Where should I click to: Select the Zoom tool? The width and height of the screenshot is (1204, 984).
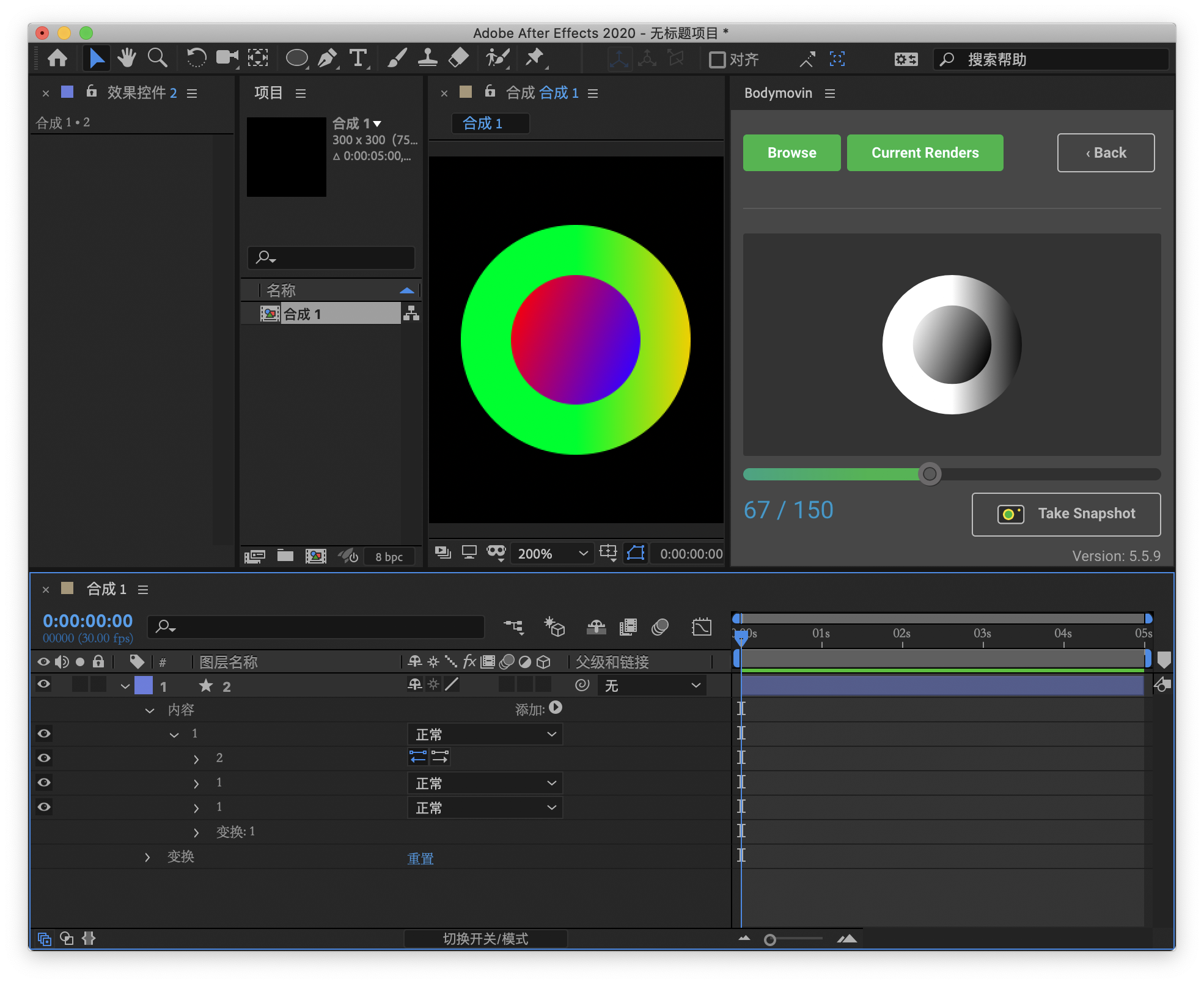coord(158,58)
